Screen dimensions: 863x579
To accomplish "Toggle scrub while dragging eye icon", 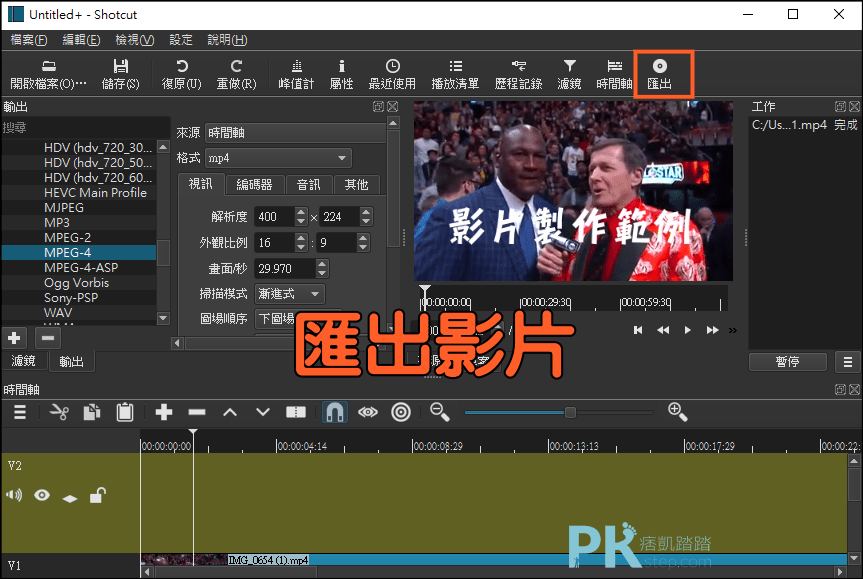I will (368, 412).
